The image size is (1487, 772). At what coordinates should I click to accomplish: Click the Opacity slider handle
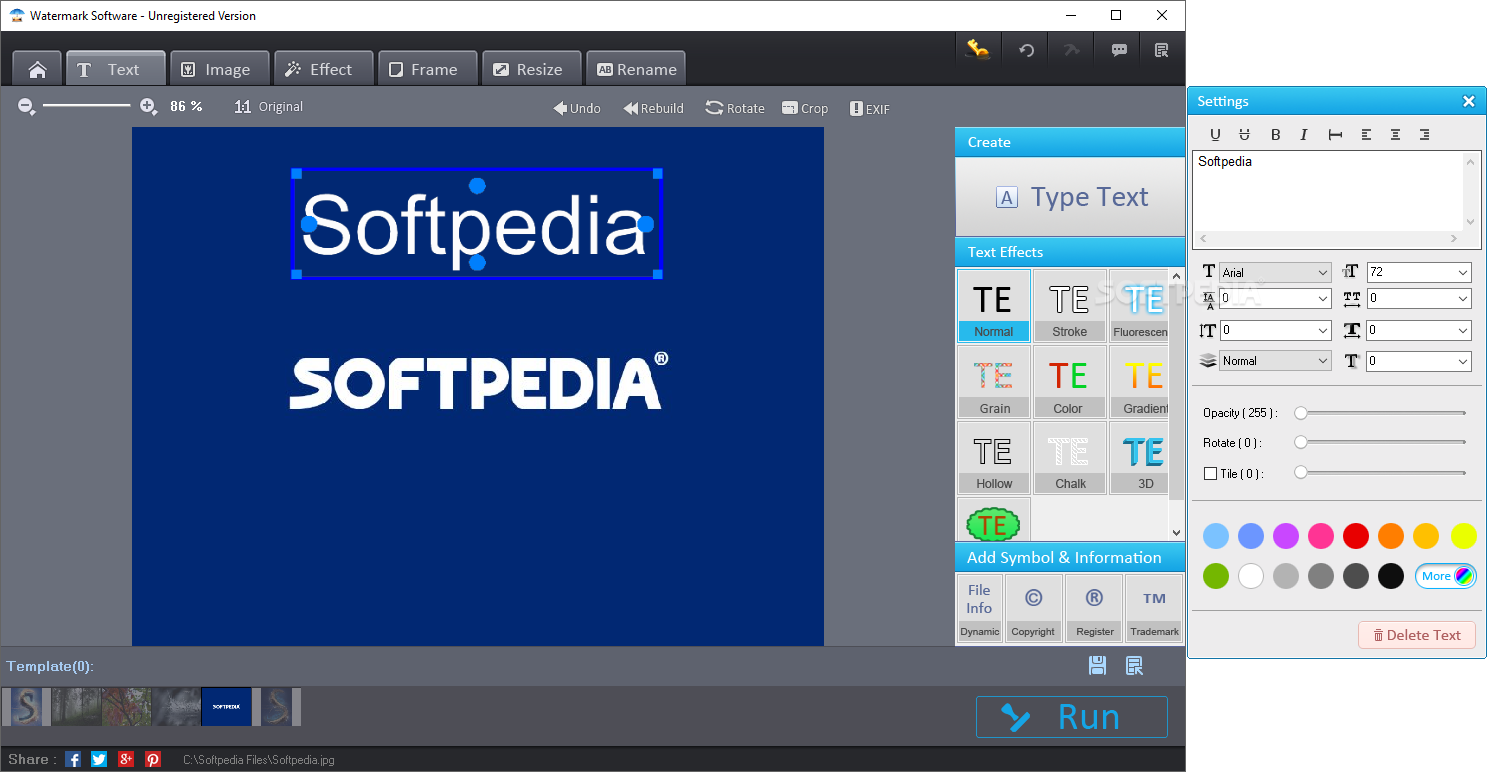[1301, 413]
